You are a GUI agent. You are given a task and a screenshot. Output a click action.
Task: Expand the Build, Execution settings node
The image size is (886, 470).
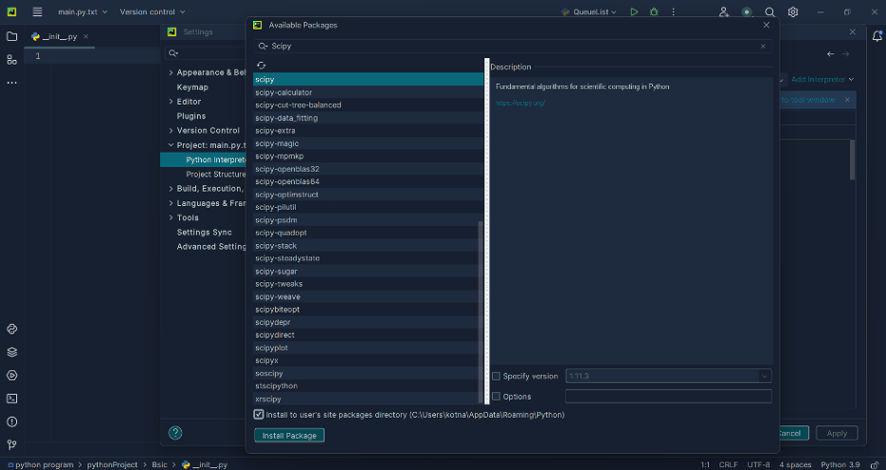tap(171, 188)
